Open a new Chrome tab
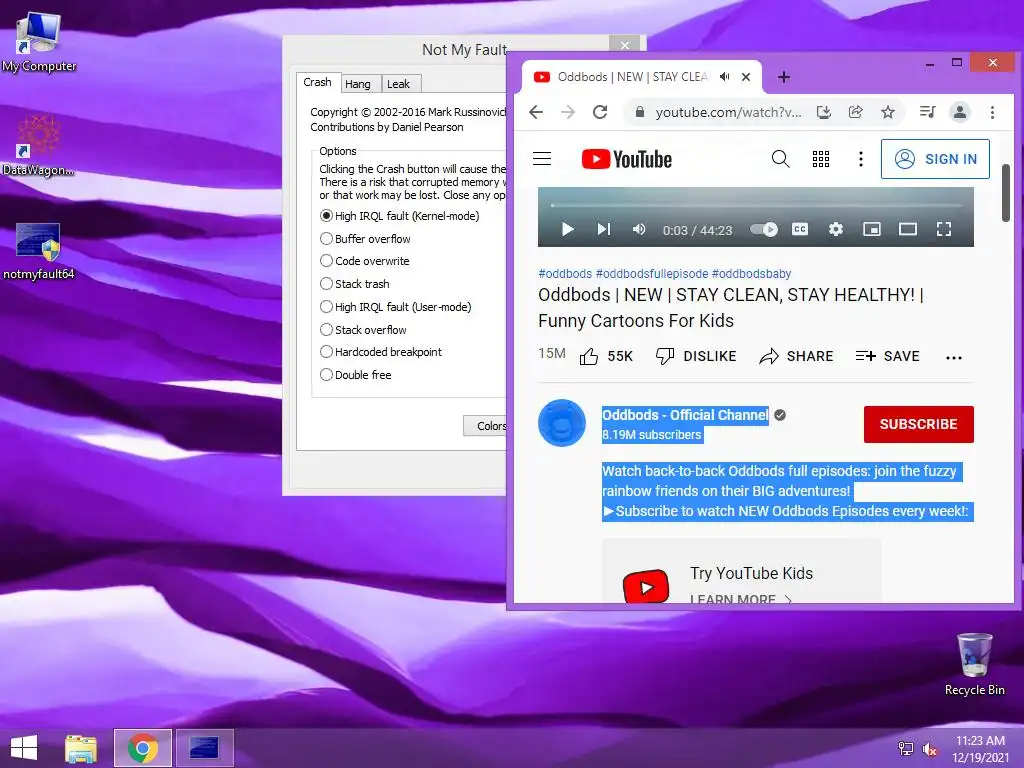The image size is (1024, 768). pyautogui.click(x=784, y=77)
